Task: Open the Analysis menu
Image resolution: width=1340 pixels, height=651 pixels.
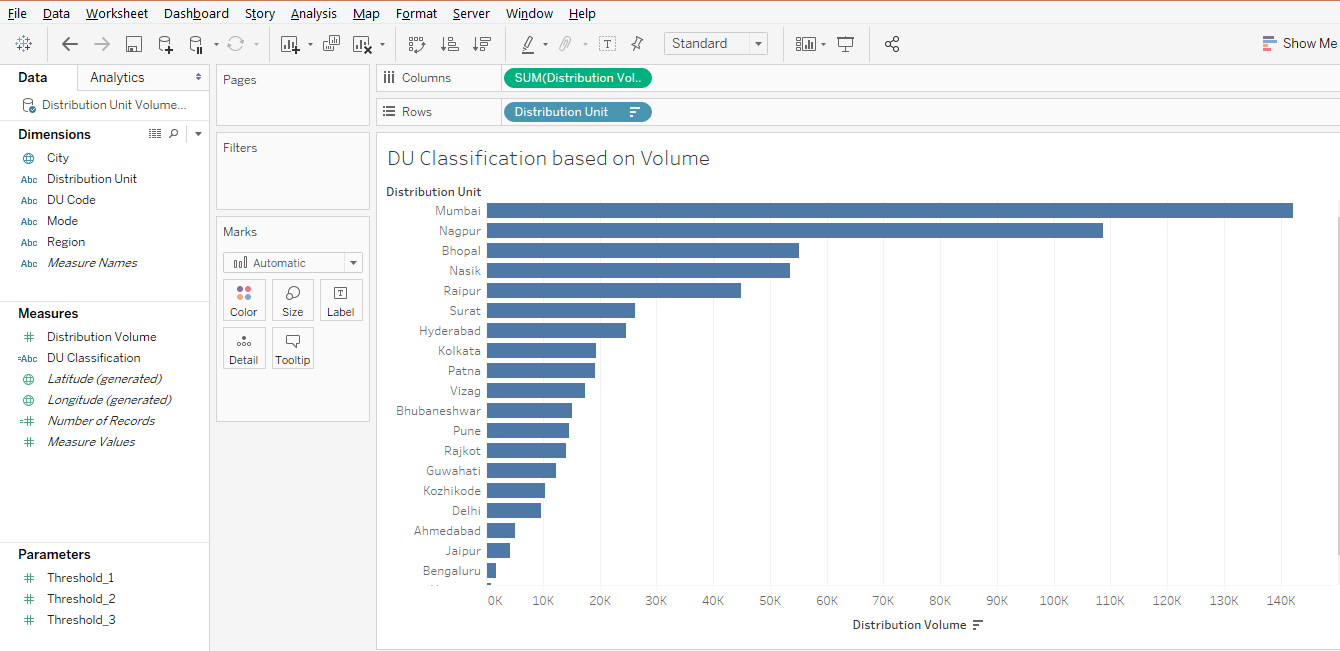Action: 313,13
